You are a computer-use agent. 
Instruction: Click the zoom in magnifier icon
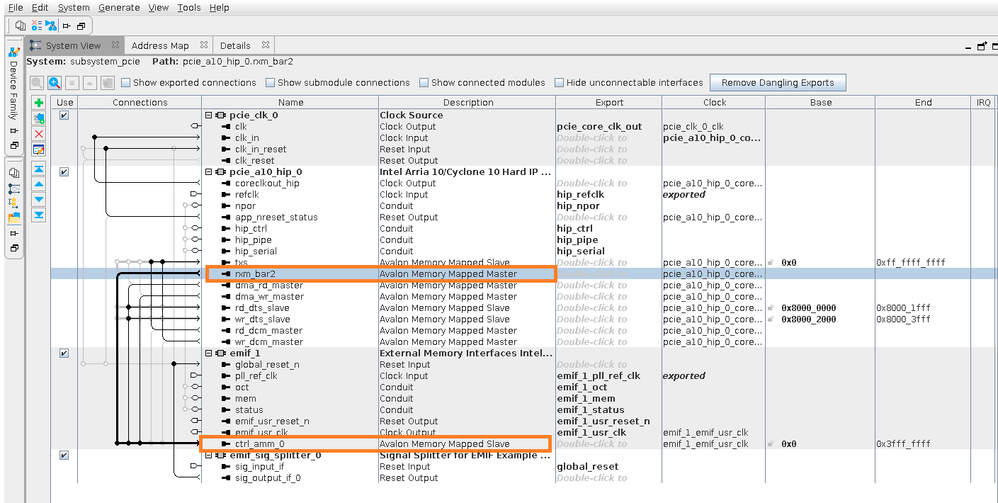(x=55, y=82)
